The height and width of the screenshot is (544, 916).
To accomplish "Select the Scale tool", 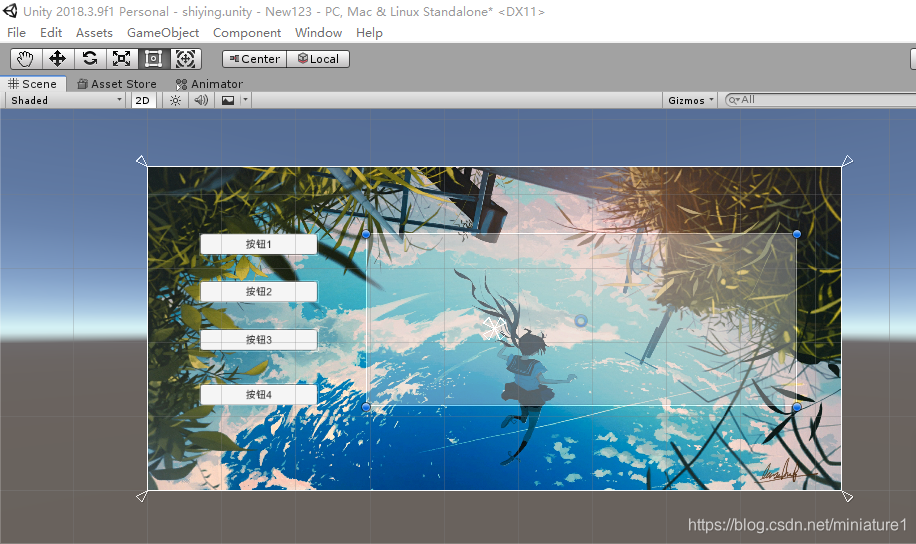I will 122,58.
